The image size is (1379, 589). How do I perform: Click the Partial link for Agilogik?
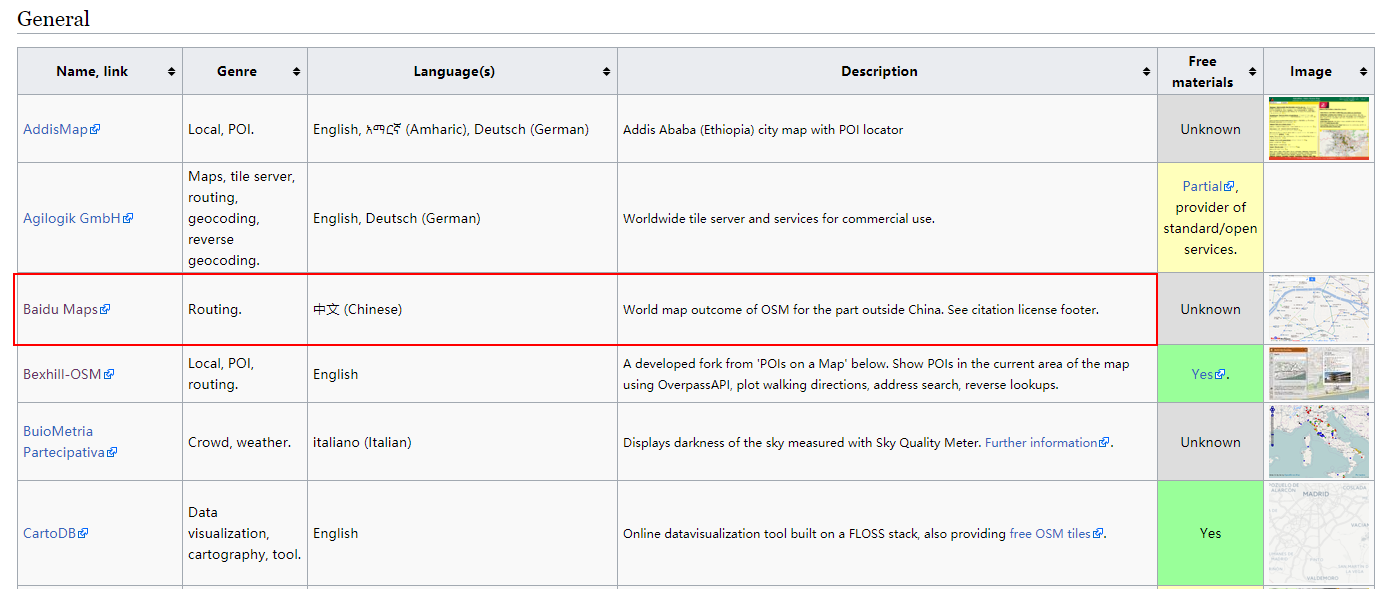[x=1208, y=186]
